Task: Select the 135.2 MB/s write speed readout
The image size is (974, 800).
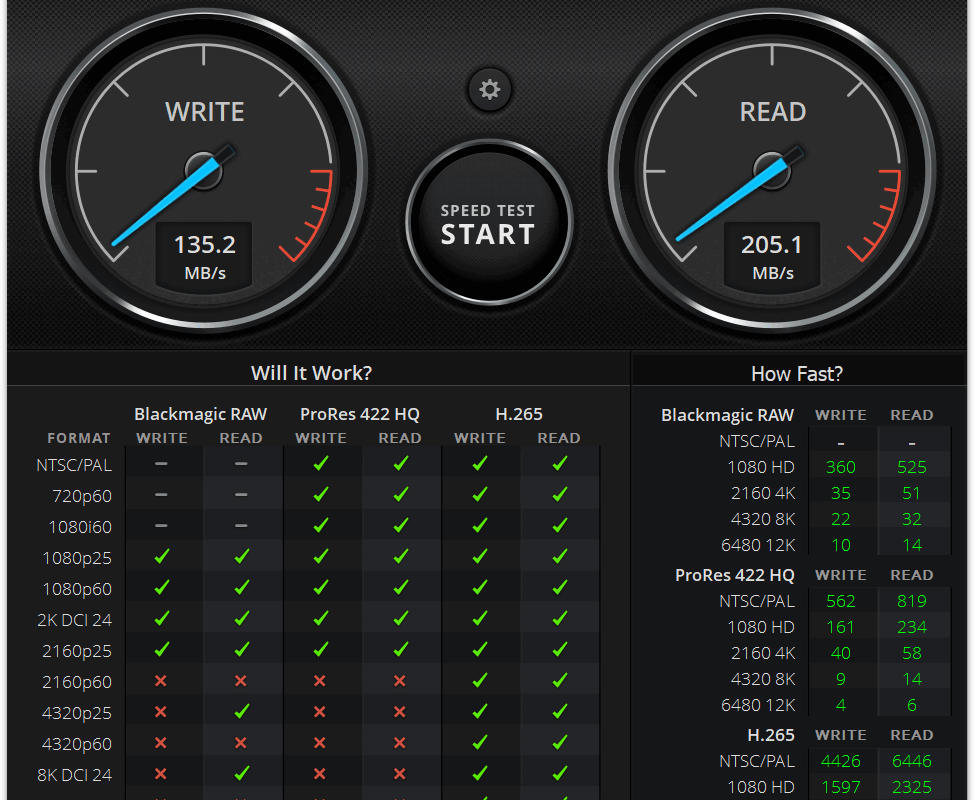Action: click(x=204, y=255)
